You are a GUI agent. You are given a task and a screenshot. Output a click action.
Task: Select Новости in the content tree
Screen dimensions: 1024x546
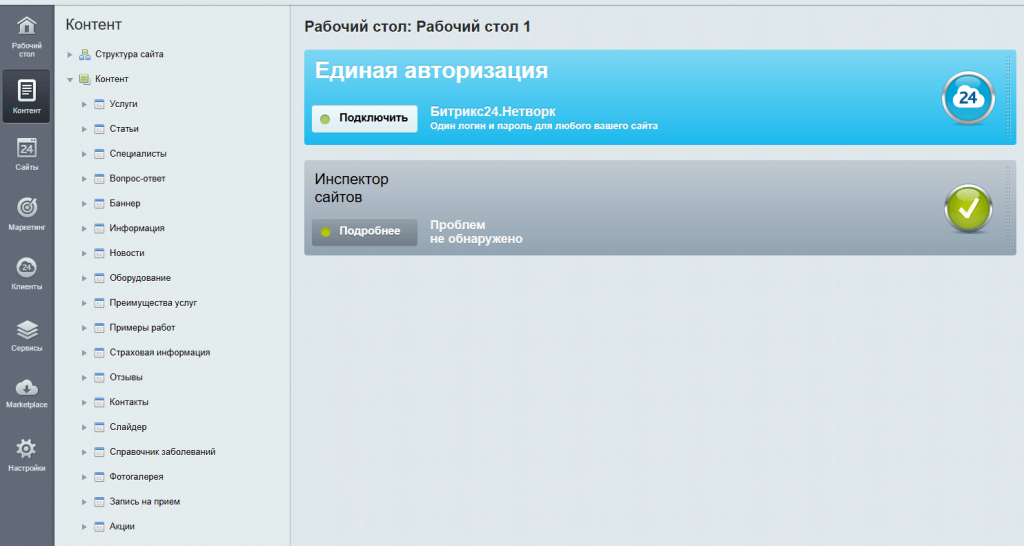pyautogui.click(x=127, y=253)
